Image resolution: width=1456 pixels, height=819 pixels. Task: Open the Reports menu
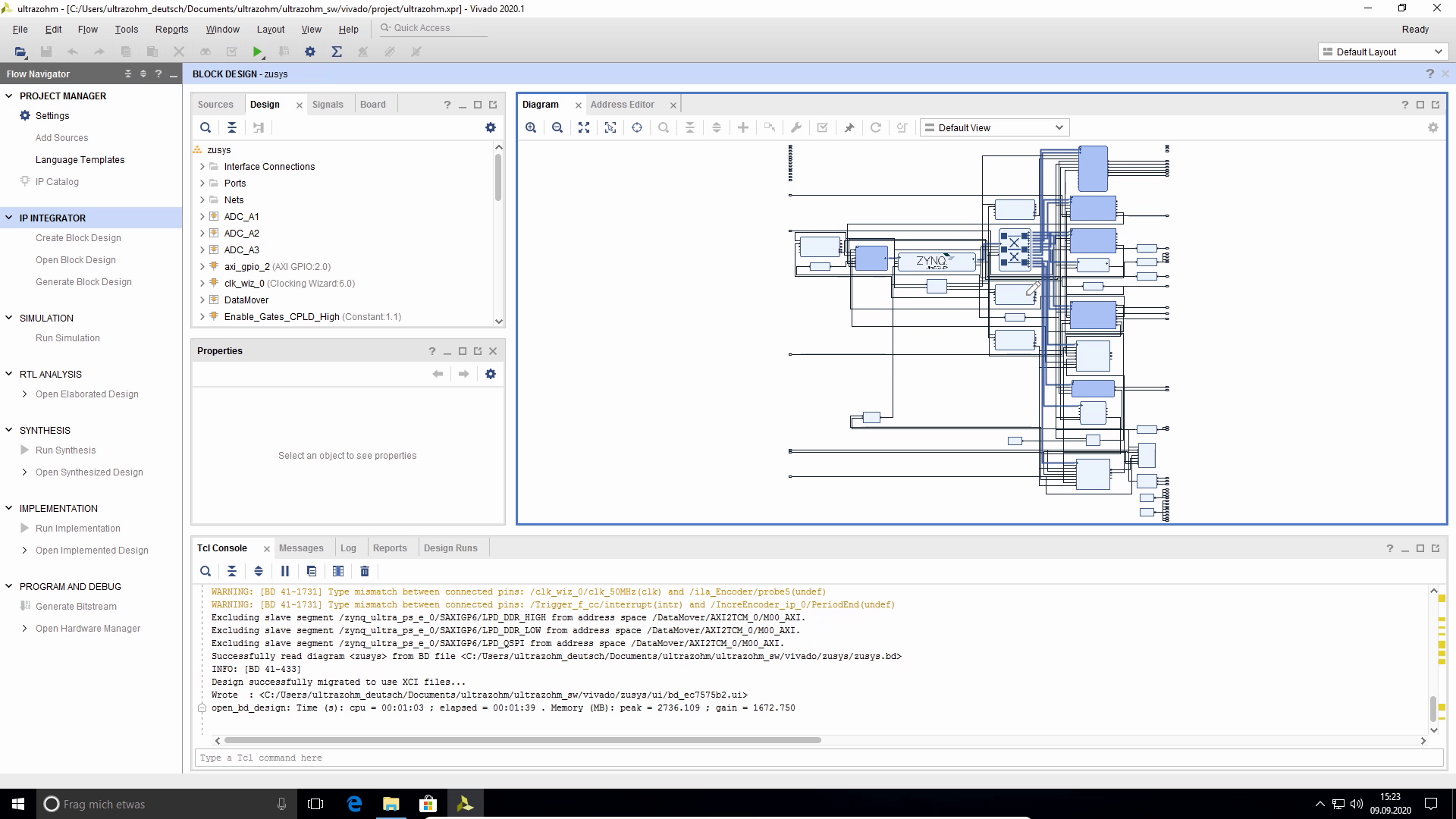(x=171, y=29)
